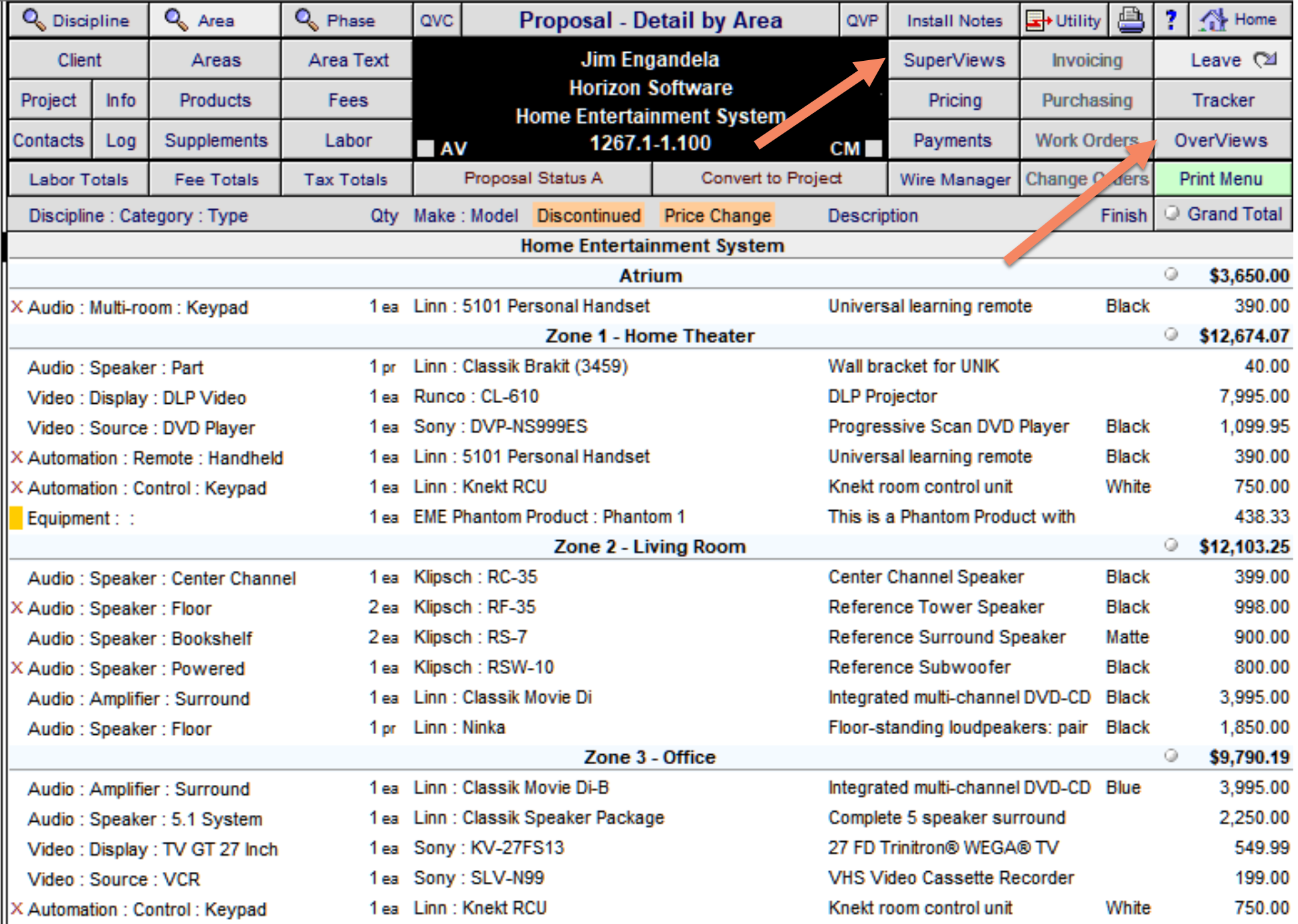Screen dimensions: 1298x924
Task: Open the green Print Menu
Action: (1222, 179)
